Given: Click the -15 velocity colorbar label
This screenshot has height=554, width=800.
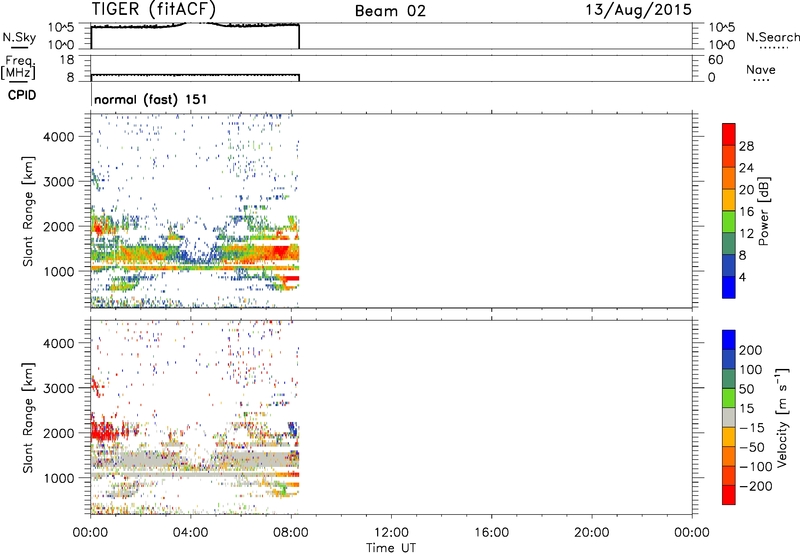Looking at the screenshot, I should pyautogui.click(x=752, y=428).
